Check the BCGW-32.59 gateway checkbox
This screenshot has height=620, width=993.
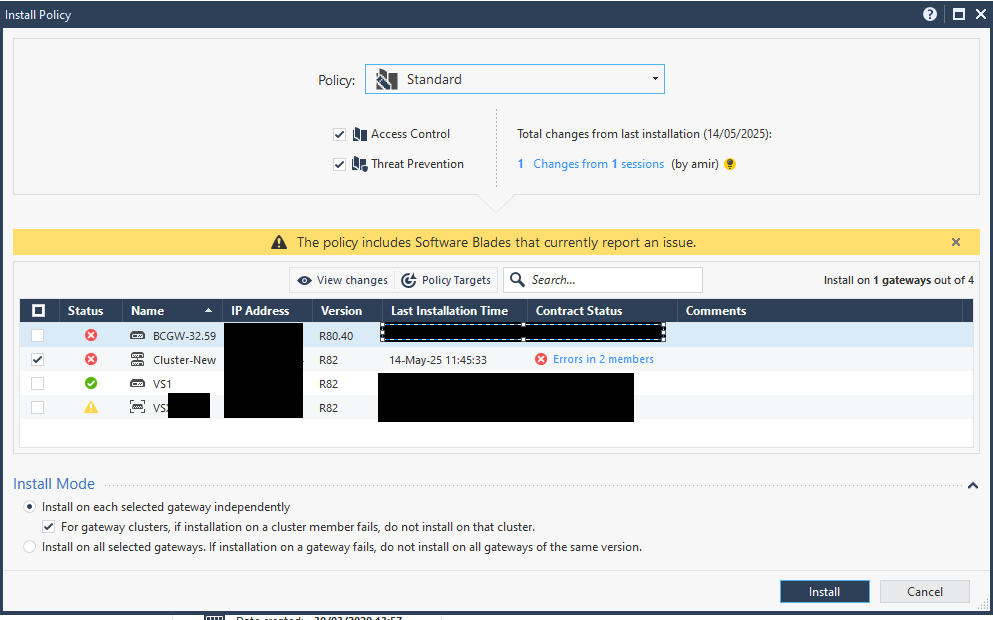(x=38, y=336)
